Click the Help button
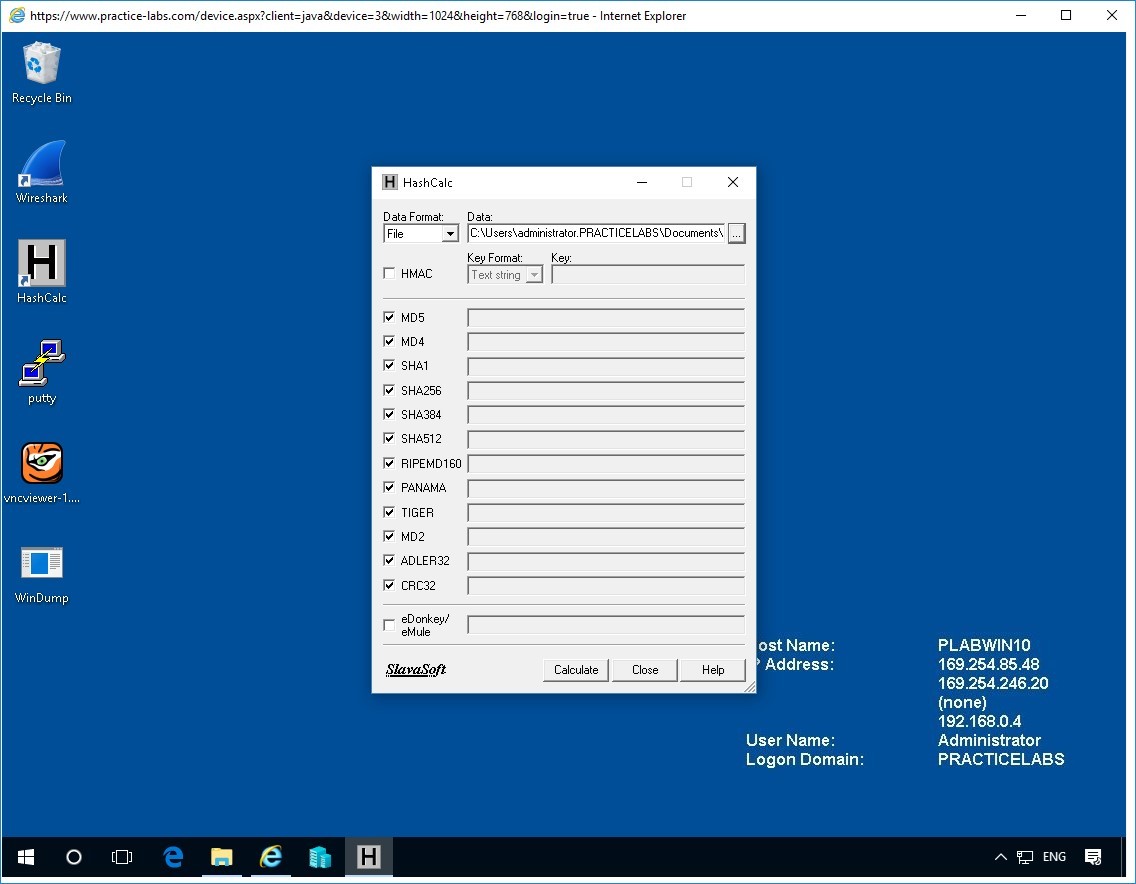Screen dimensions: 1136x884 coord(712,669)
